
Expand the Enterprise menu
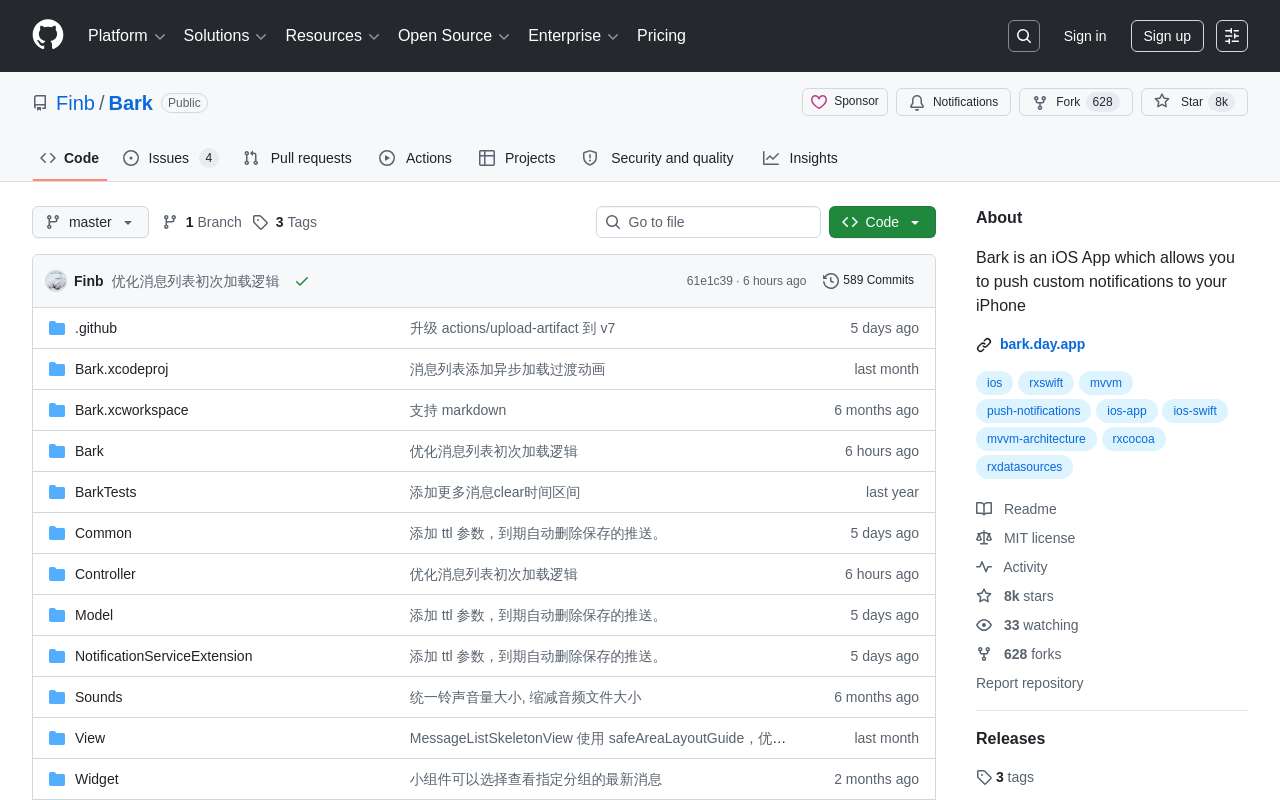(x=573, y=36)
